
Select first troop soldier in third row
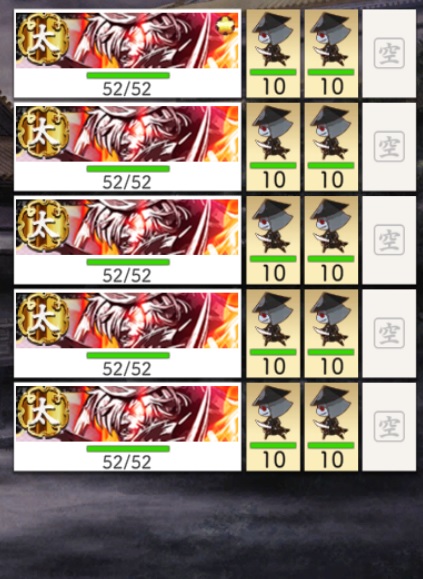coord(273,240)
